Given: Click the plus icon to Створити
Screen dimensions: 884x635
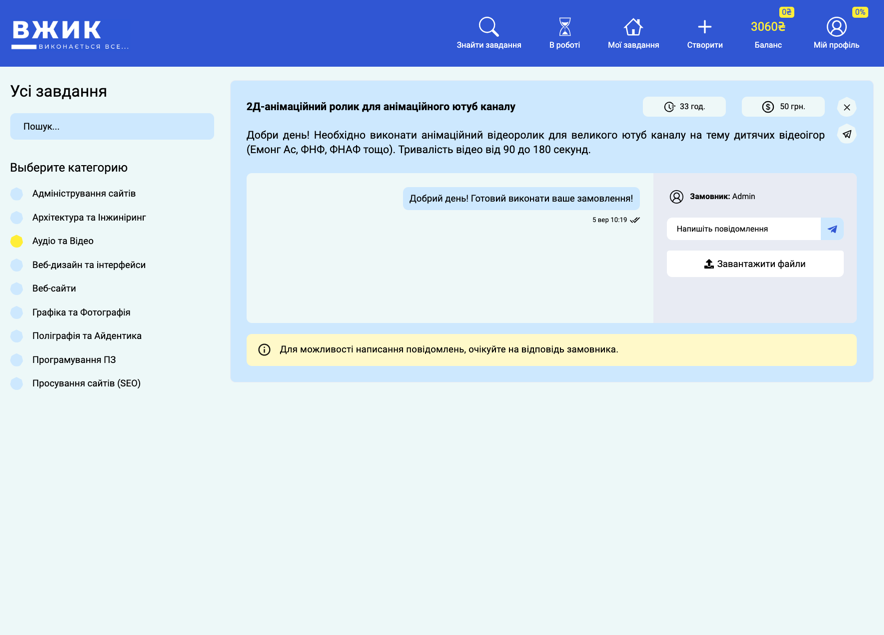Looking at the screenshot, I should (704, 27).
